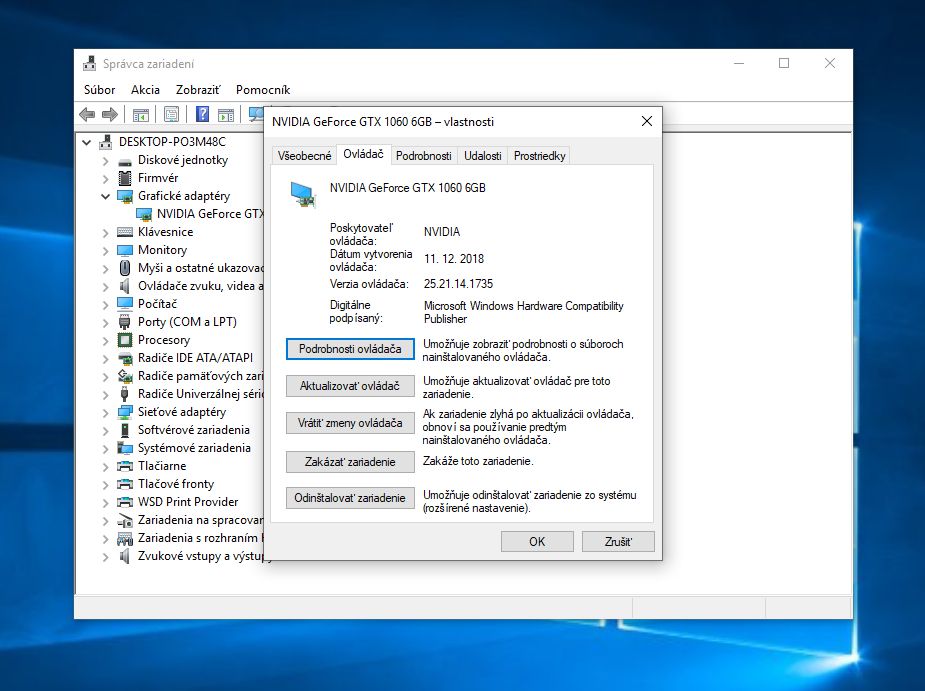Image resolution: width=925 pixels, height=691 pixels.
Task: Expand the Zariadenia s rozhraním branch
Action: pos(106,538)
